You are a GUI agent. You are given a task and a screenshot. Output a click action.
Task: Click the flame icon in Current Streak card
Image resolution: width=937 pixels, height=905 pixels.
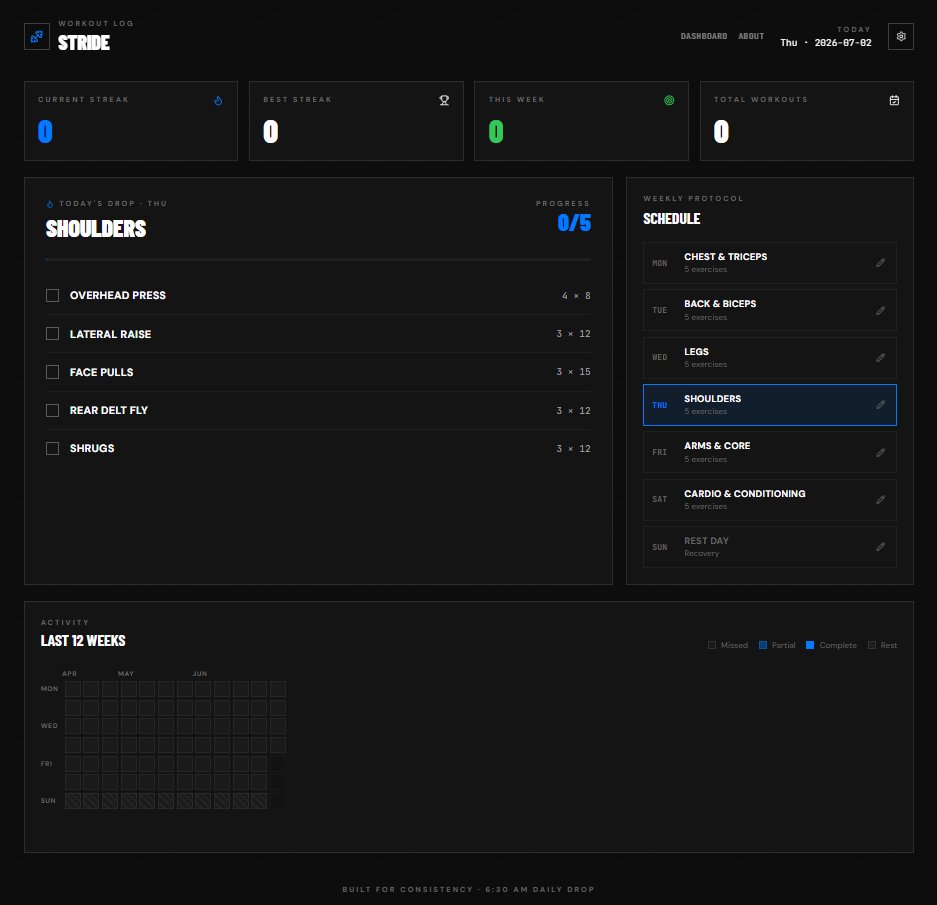pyautogui.click(x=218, y=100)
